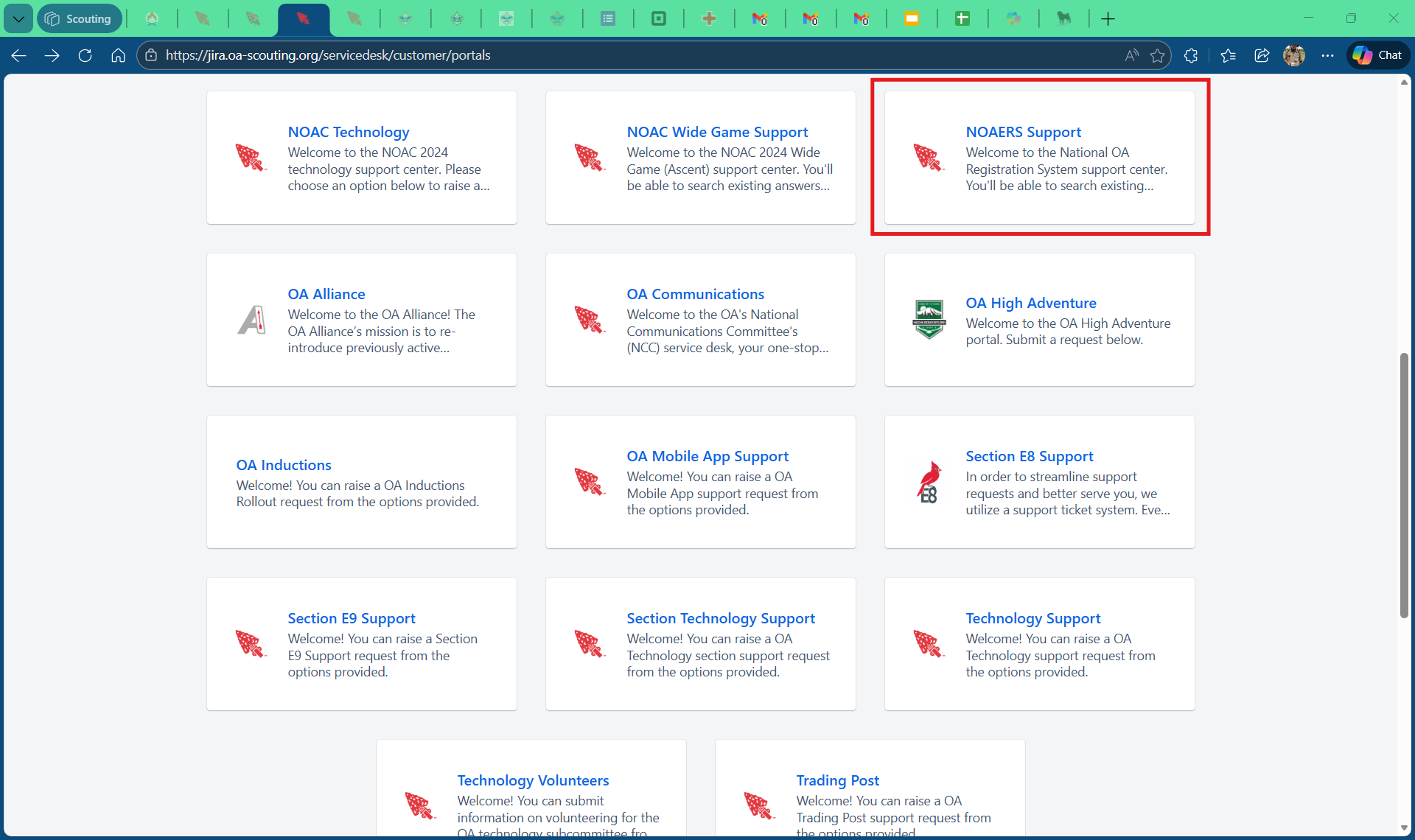Click the vertical page scrollbar thumb
1415x840 pixels.
click(1404, 486)
